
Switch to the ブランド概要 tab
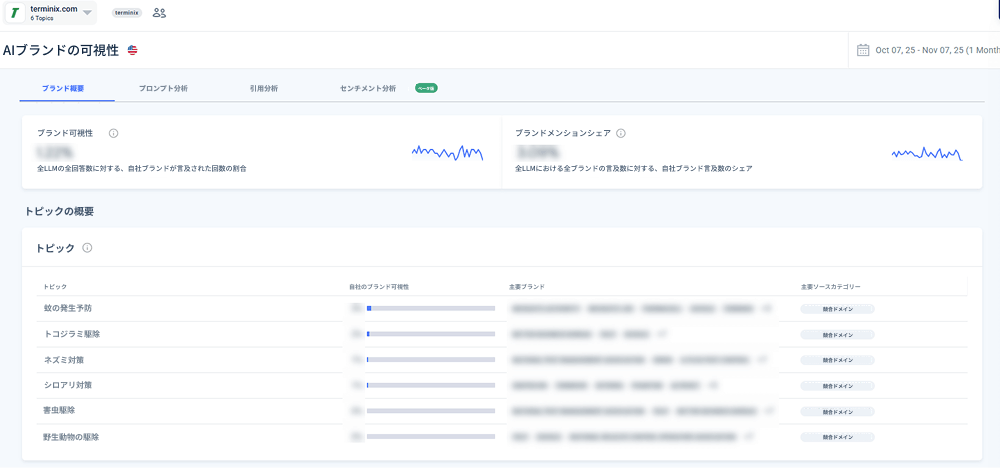63,89
